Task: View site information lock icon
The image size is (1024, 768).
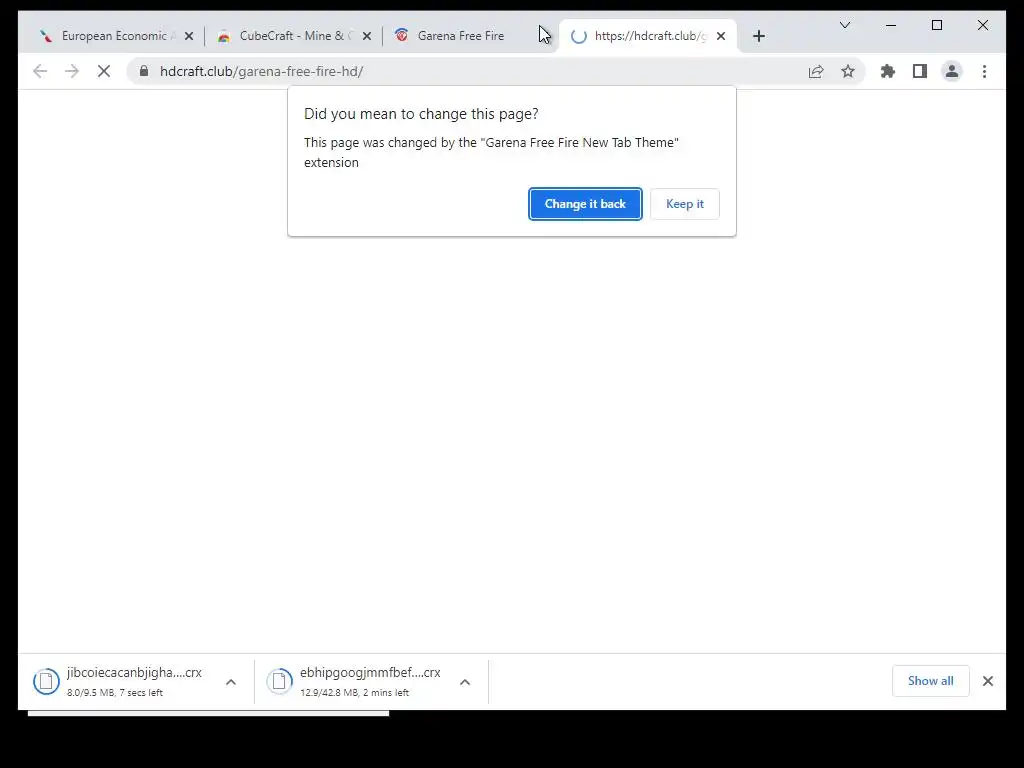Action: coord(144,71)
